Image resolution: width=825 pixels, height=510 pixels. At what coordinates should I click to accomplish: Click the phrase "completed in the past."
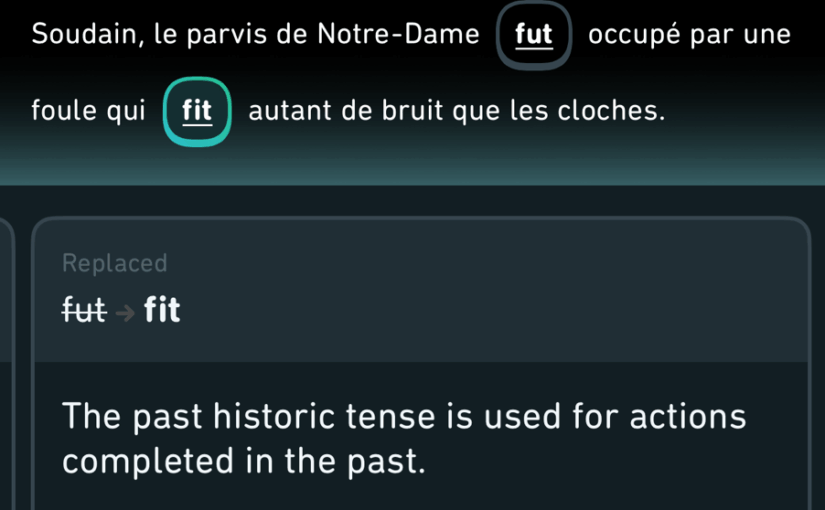pos(244,462)
